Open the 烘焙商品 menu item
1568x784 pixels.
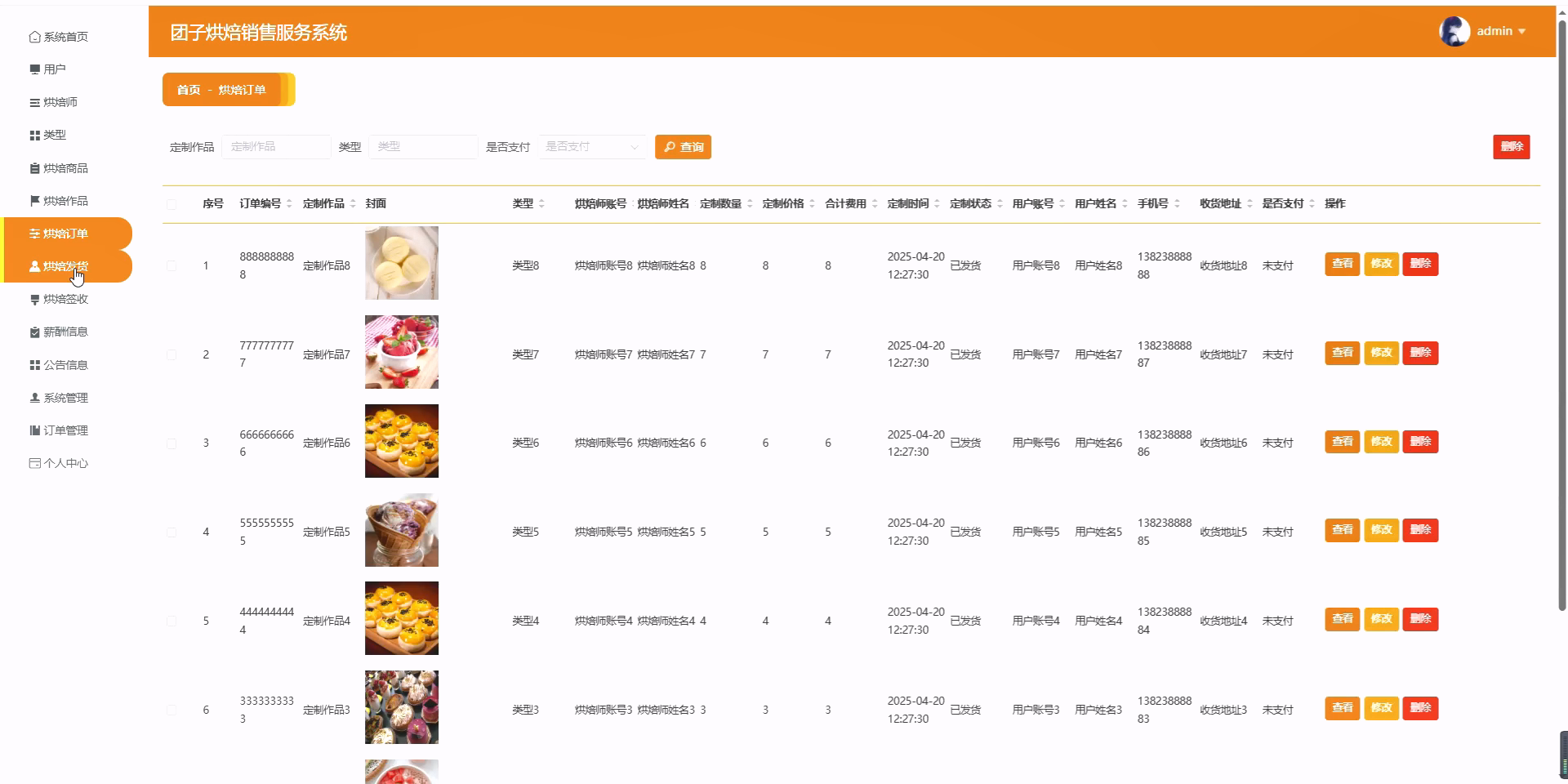click(65, 168)
